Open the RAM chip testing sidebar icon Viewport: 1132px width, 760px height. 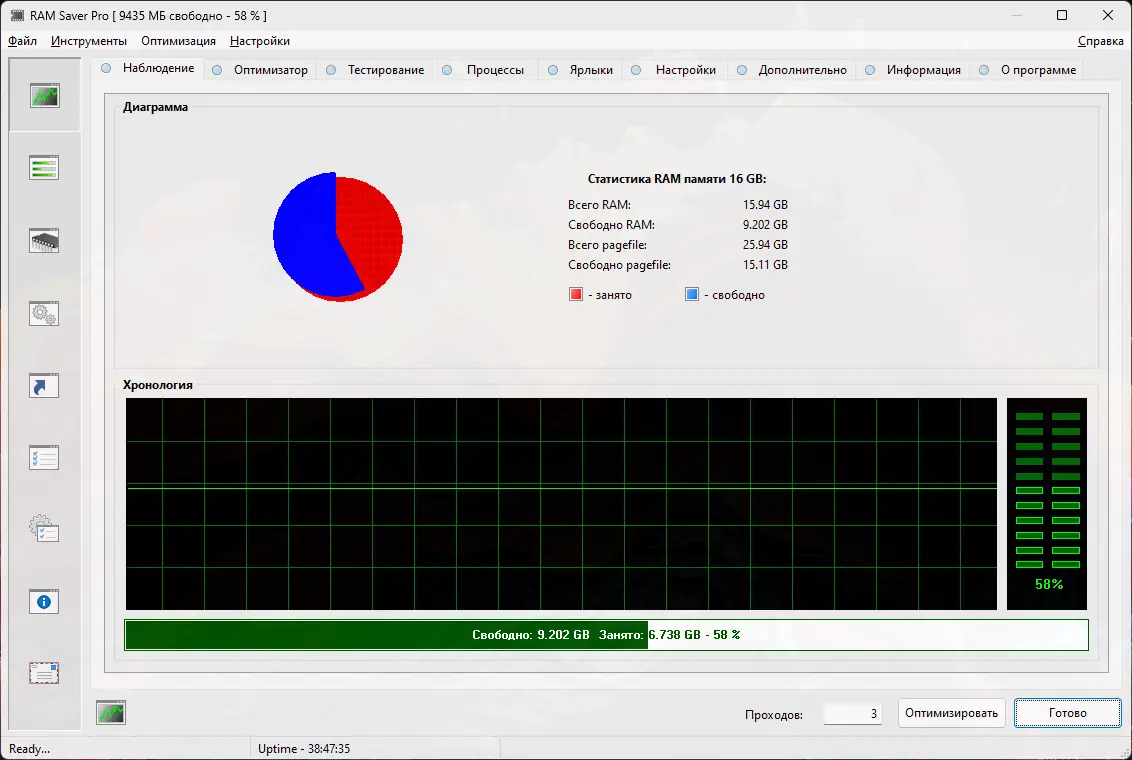44,240
